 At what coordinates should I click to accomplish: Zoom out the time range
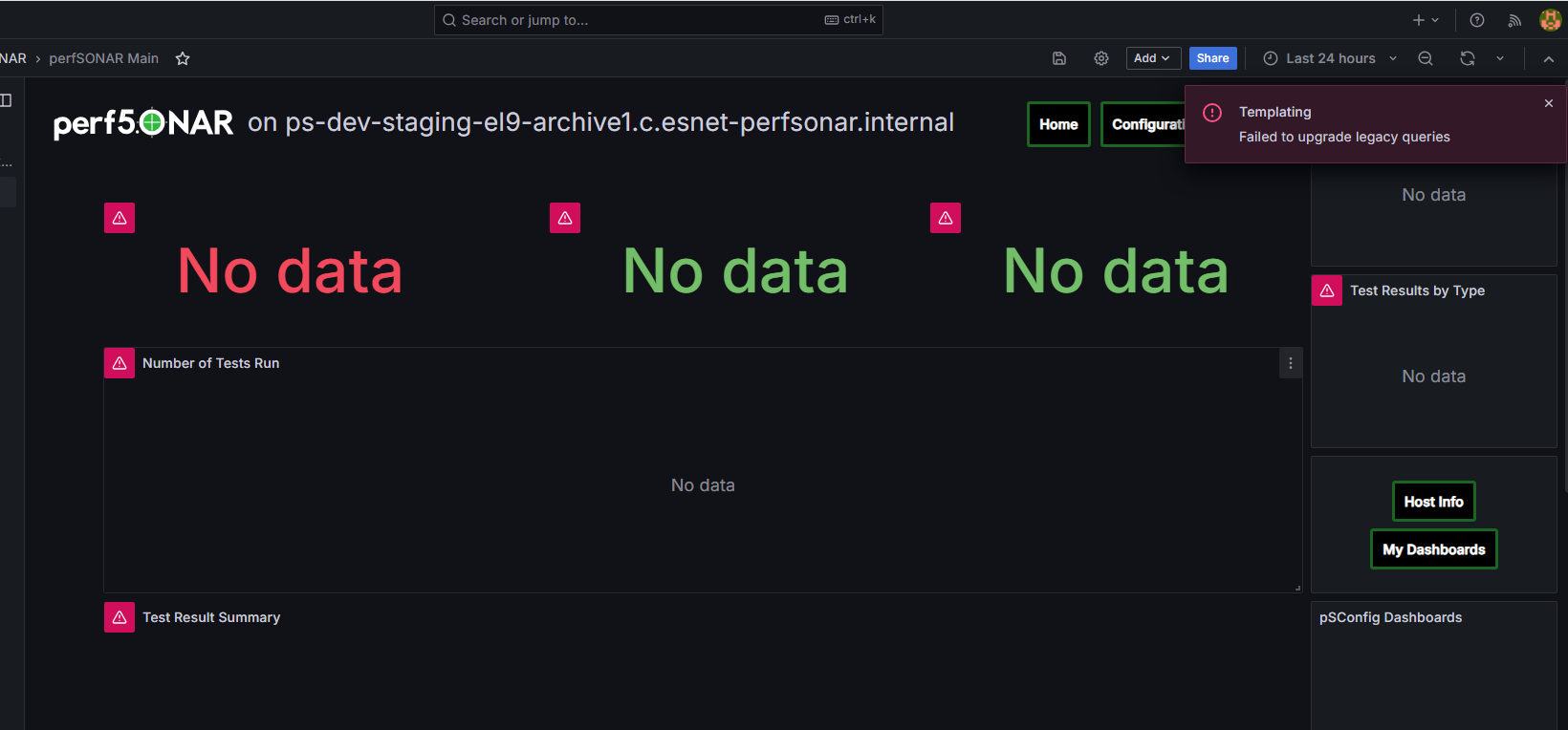coord(1425,58)
